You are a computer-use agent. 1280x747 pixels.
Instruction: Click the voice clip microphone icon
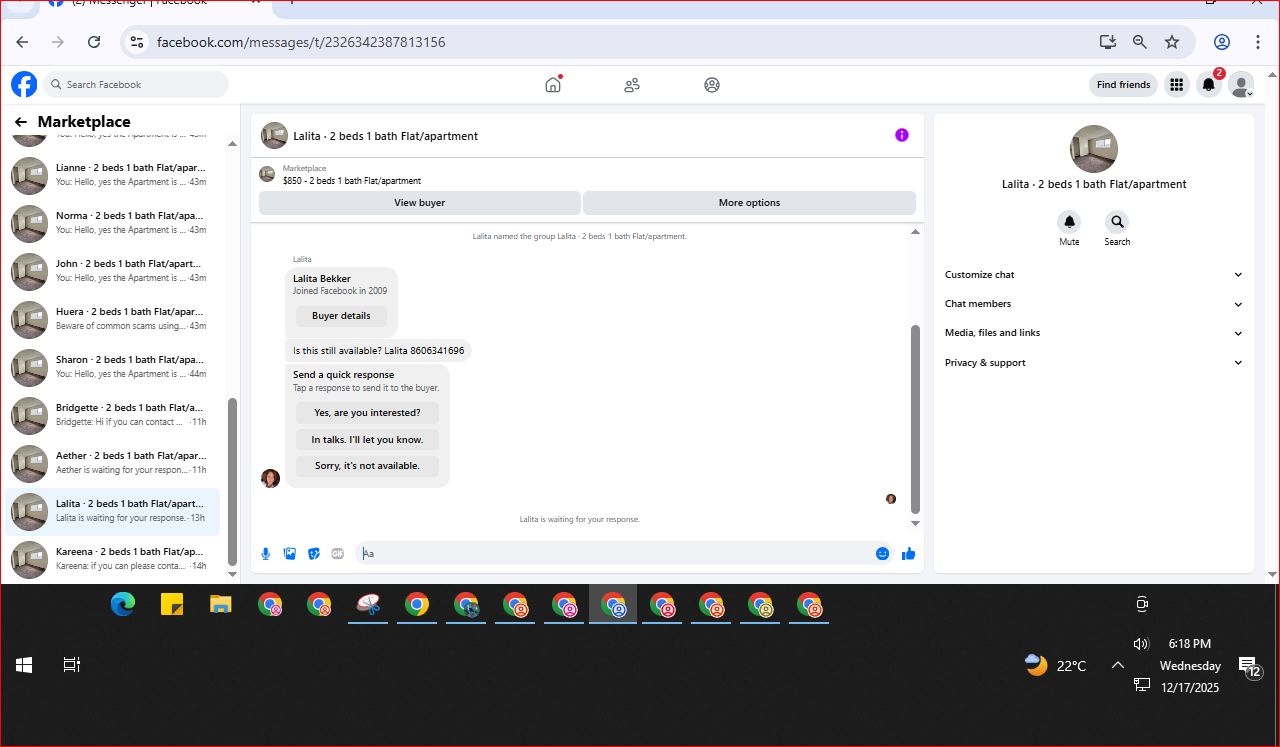coord(266,553)
